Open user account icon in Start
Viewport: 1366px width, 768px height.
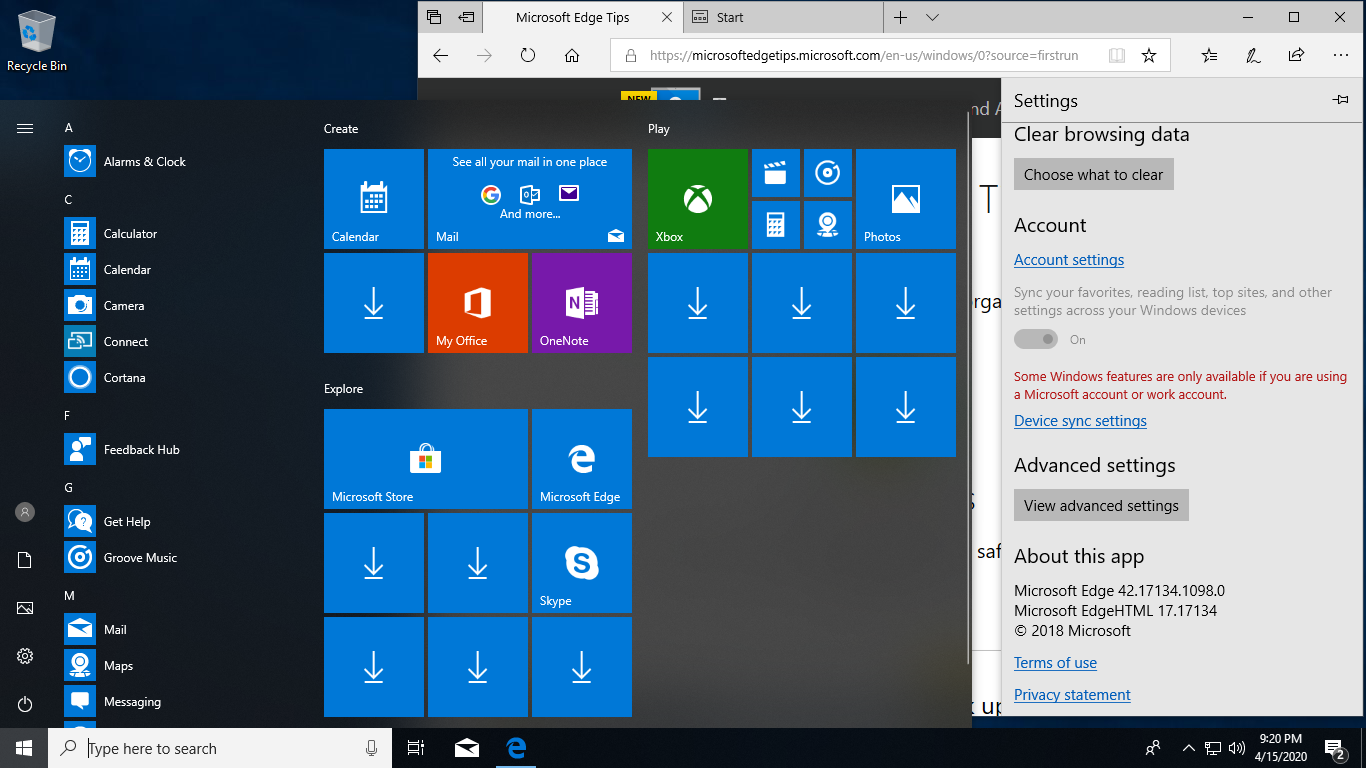[x=25, y=512]
